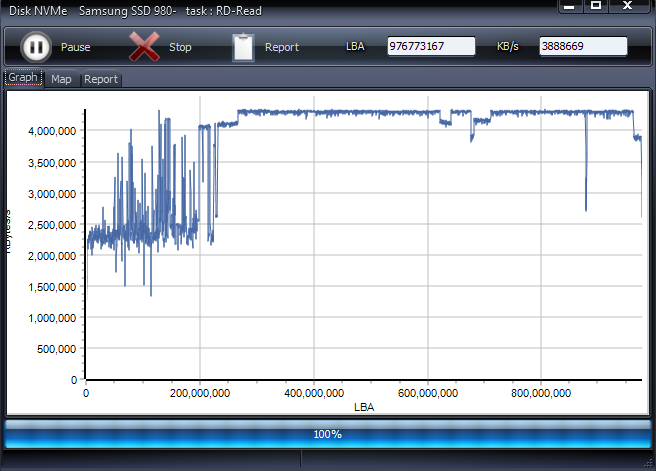This screenshot has height=471, width=656.
Task: Click the 800,000,000 x-axis label
Action: pos(541,393)
